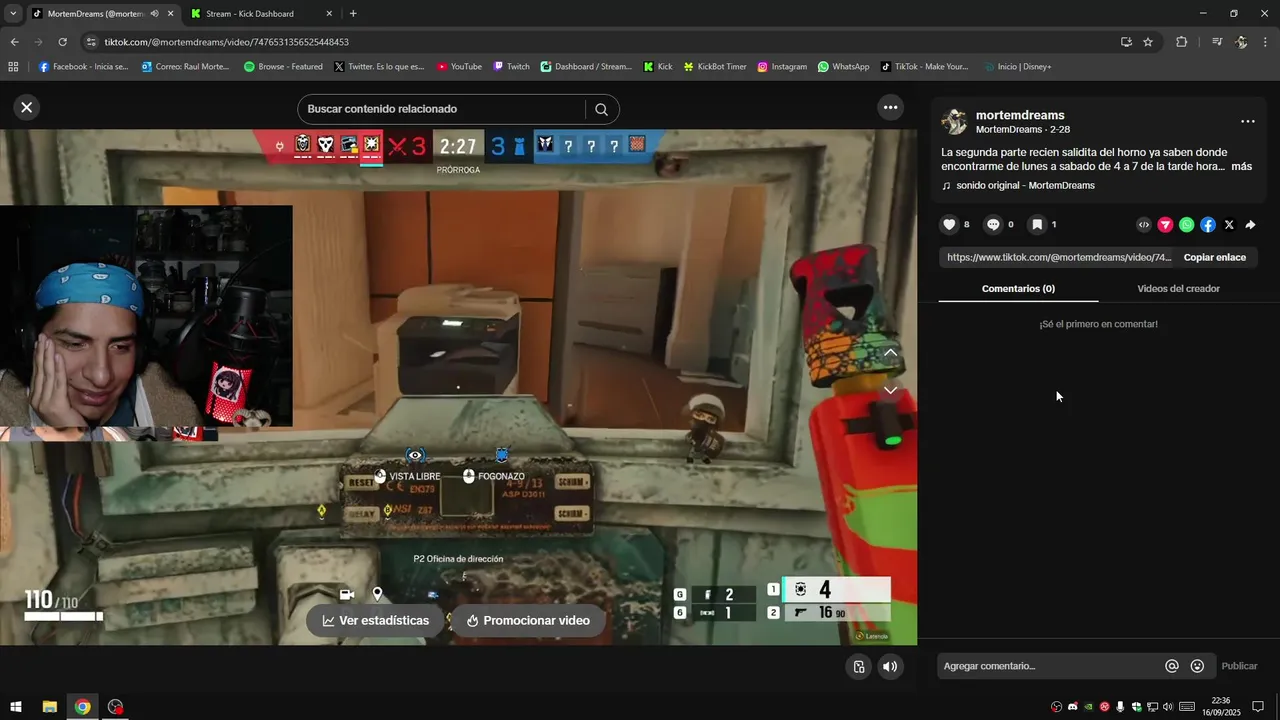Click the mortemdreams profile avatar

[x=954, y=121]
